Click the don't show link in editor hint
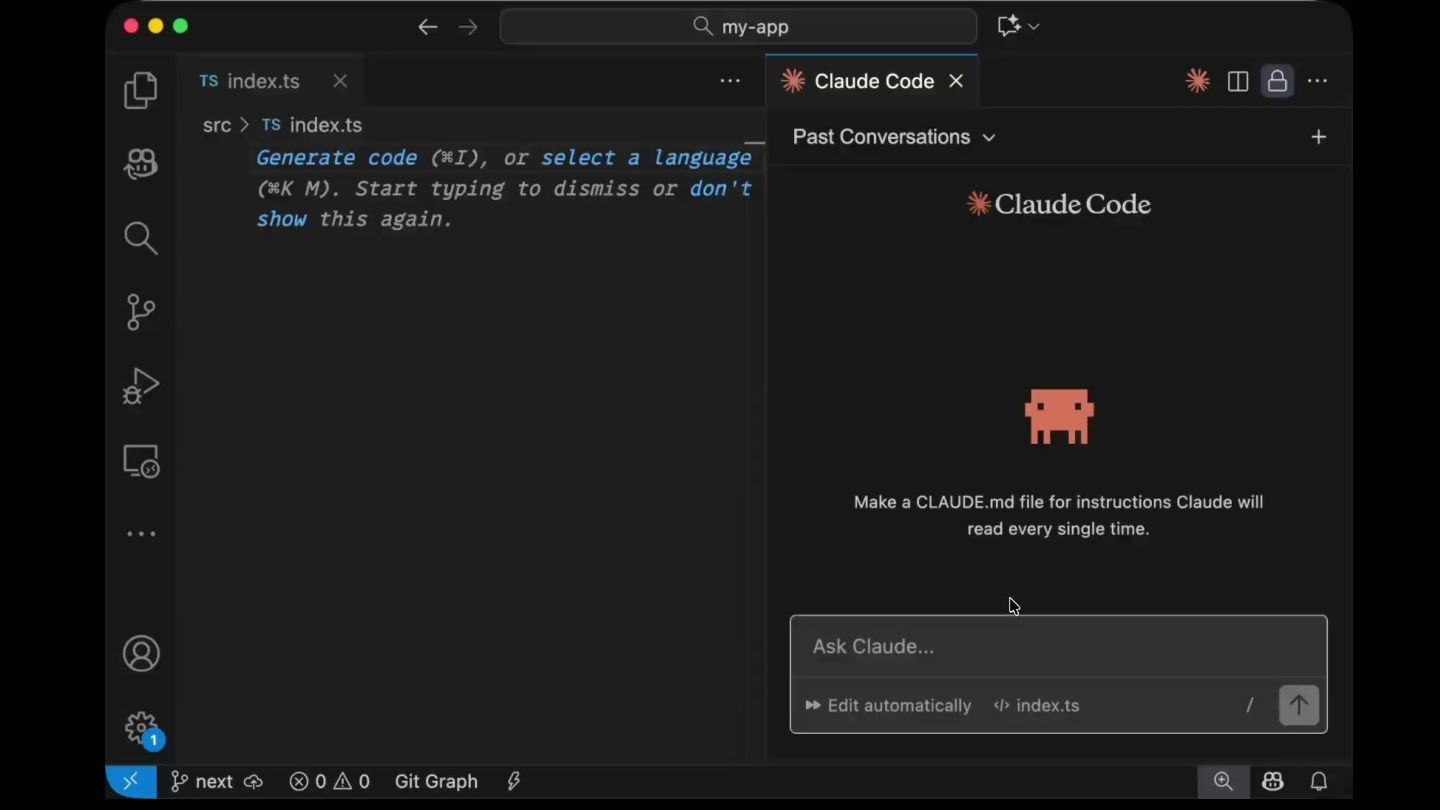The image size is (1440, 810). click(x=504, y=204)
